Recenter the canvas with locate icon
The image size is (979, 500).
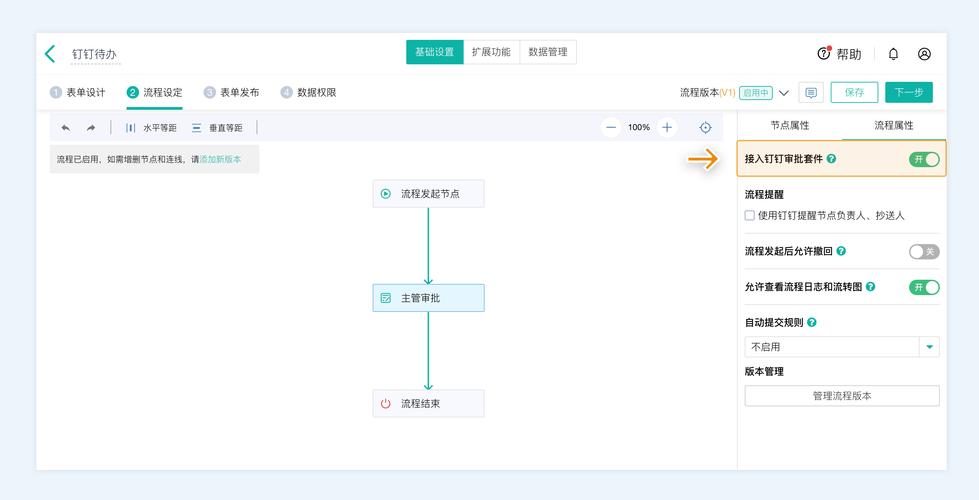705,128
